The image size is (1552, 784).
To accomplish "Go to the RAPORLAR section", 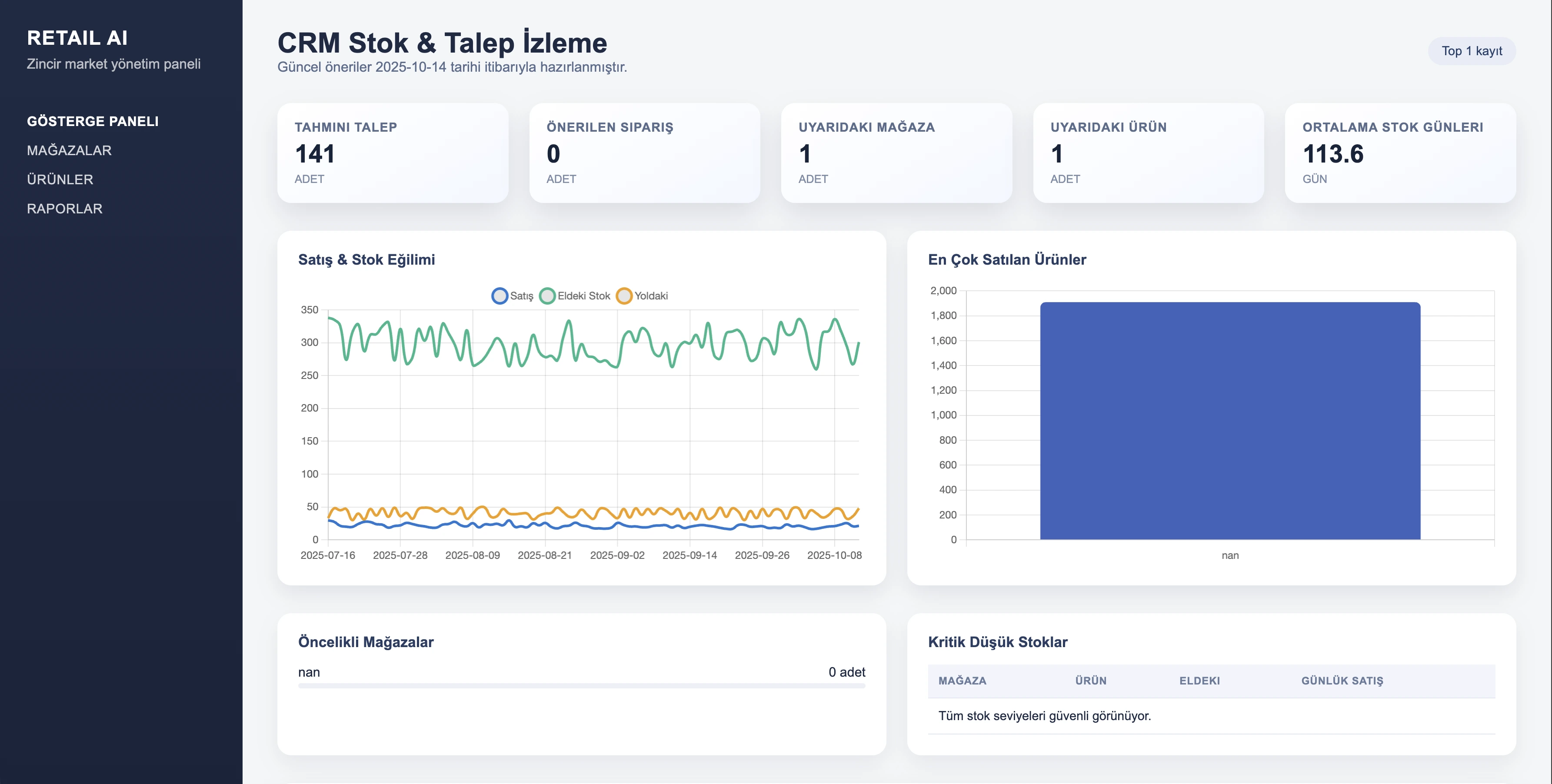I will tap(64, 208).
